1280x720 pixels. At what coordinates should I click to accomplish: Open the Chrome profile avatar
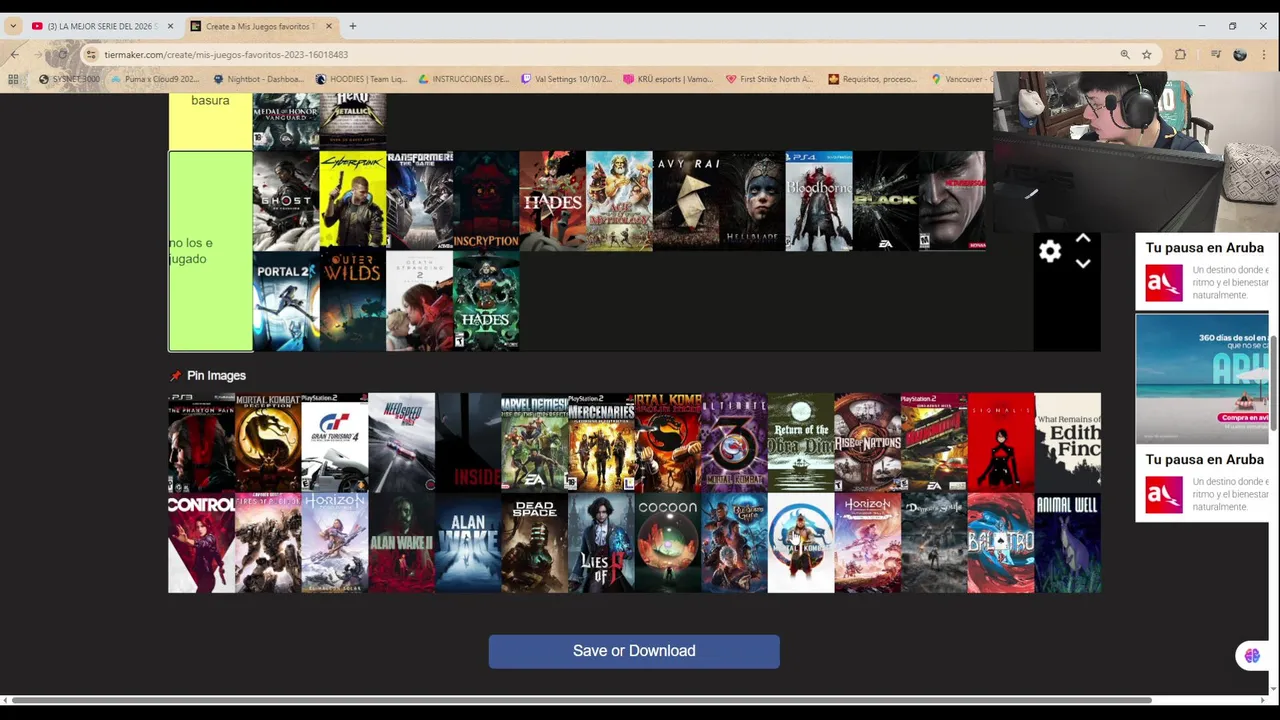pos(1240,55)
